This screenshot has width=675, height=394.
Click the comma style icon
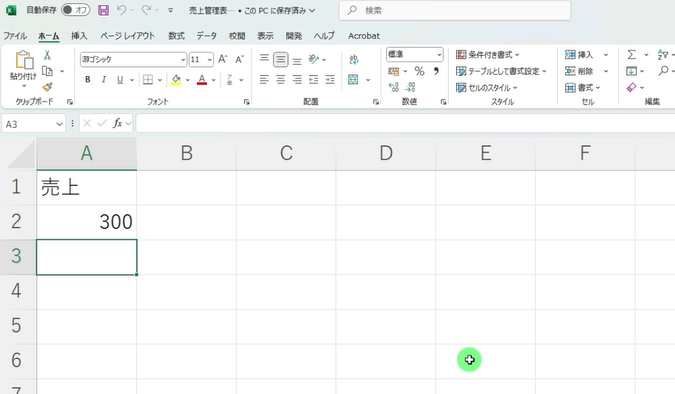coord(436,71)
